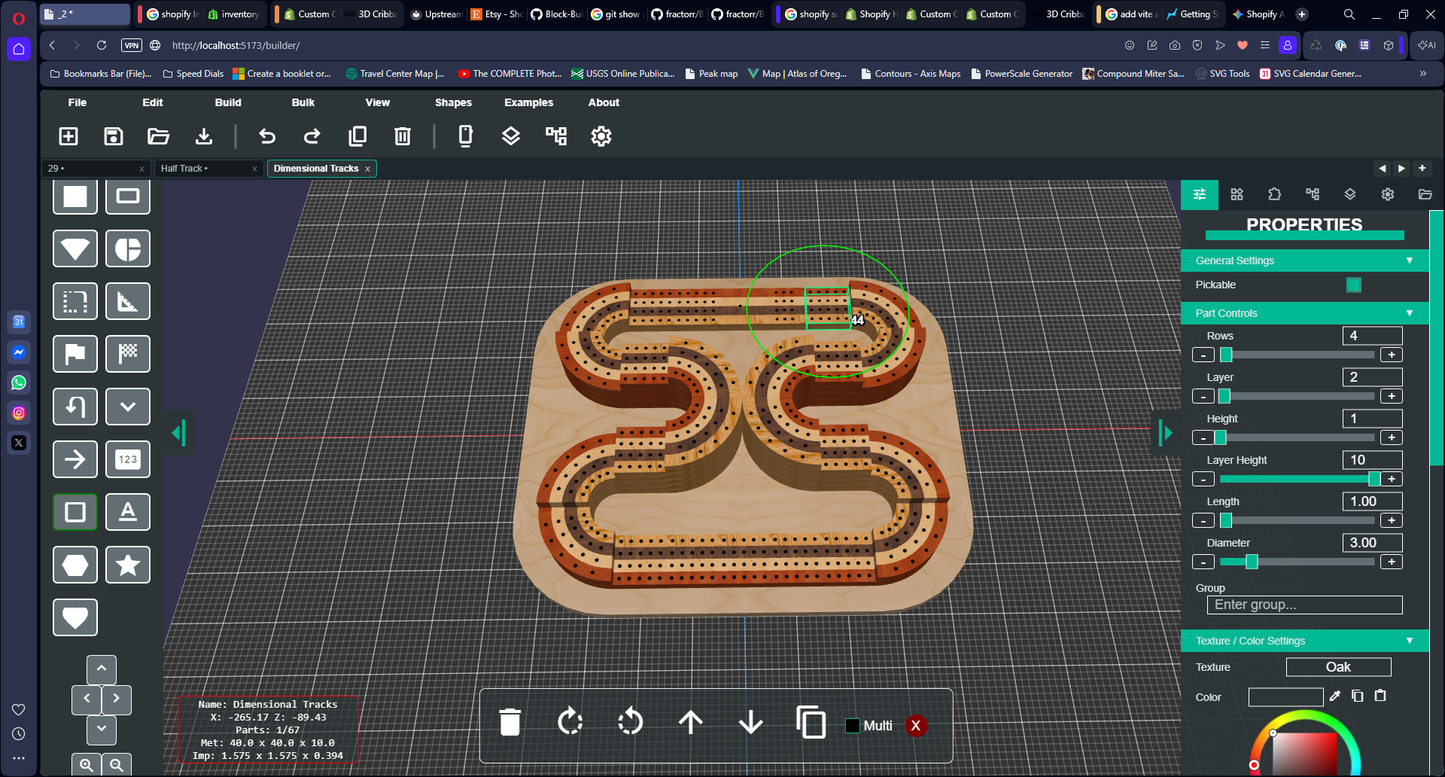
Task: Open the Build menu
Action: pos(228,103)
